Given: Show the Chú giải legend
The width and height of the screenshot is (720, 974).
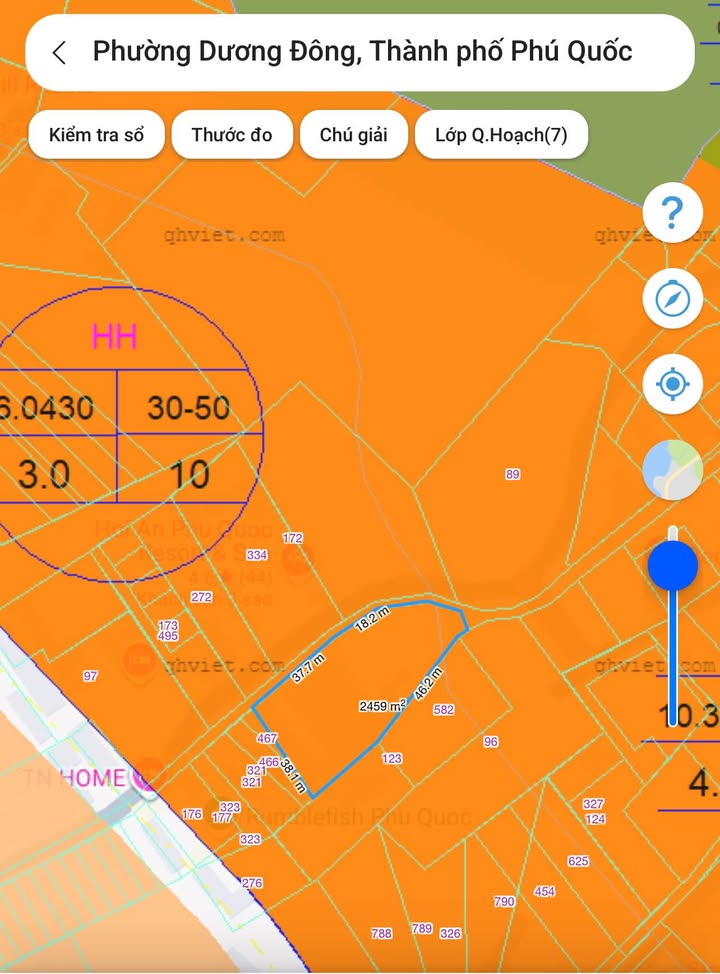Looking at the screenshot, I should (353, 135).
